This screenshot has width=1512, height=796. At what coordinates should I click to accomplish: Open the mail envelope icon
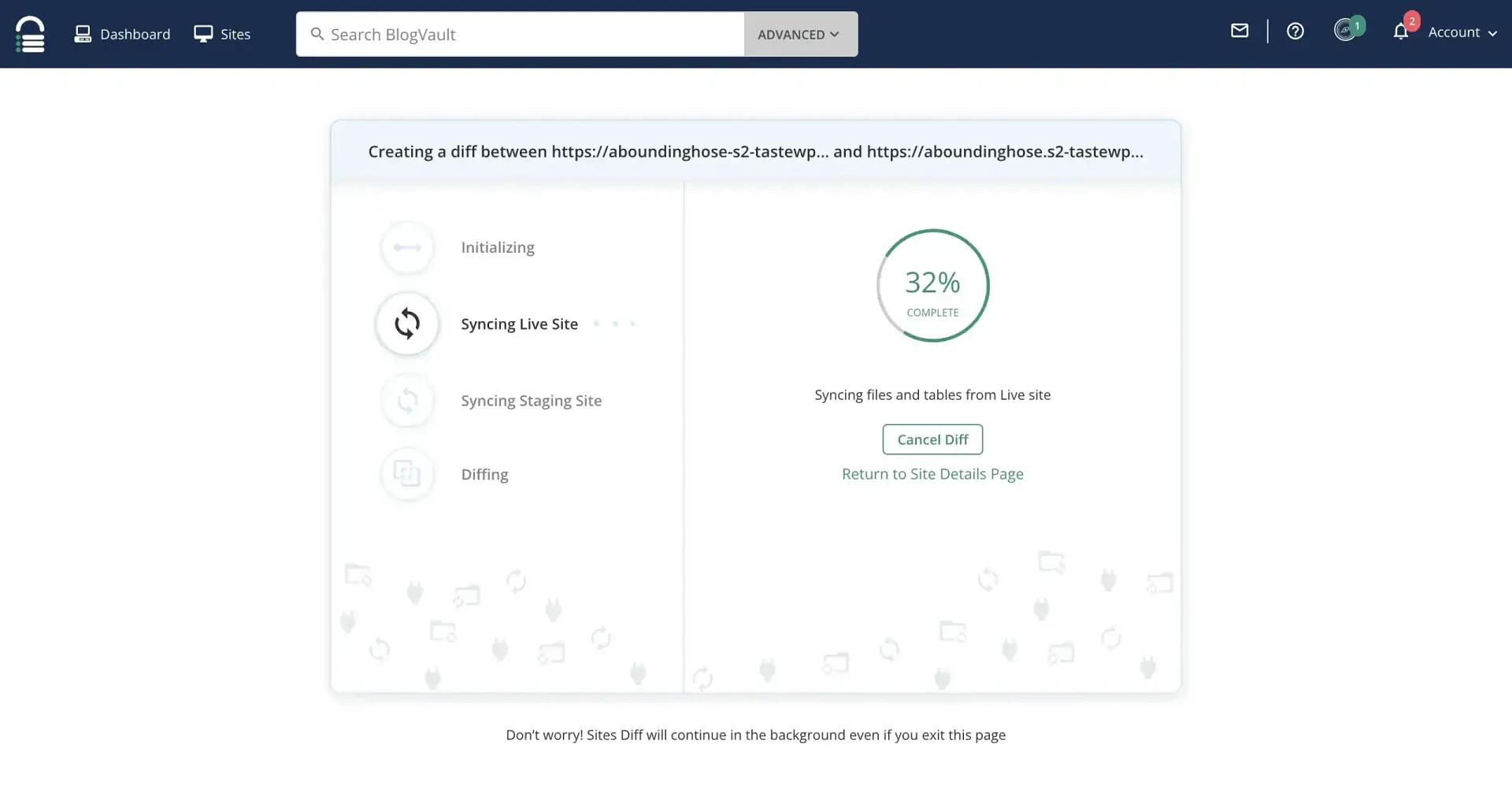[1239, 31]
